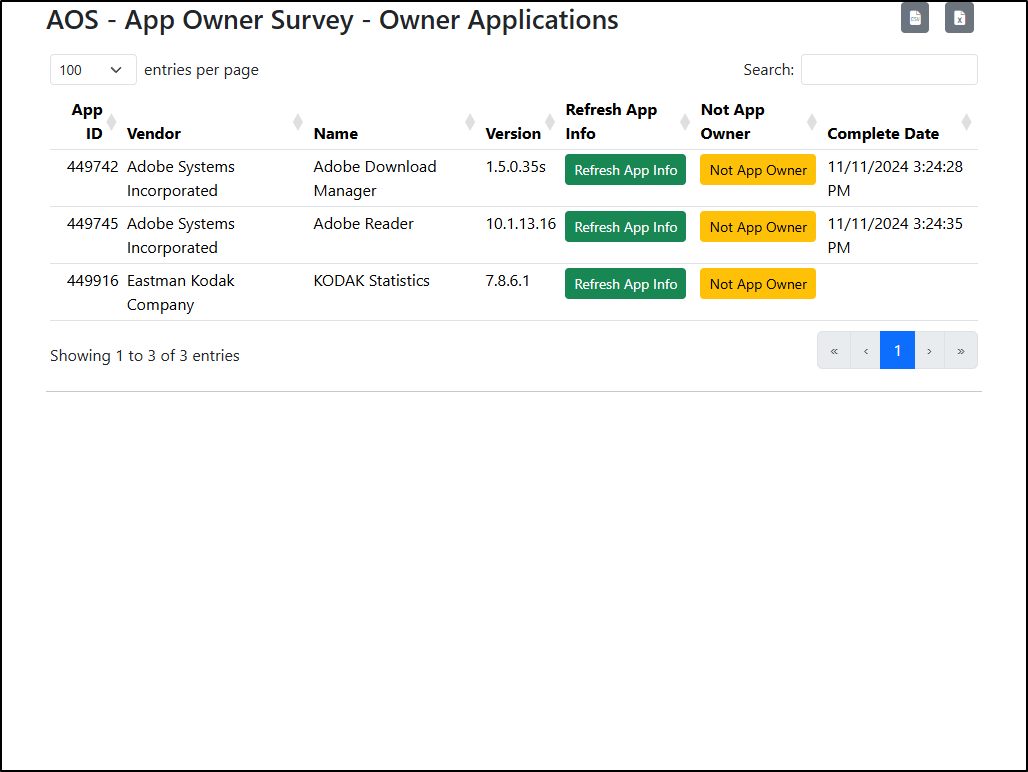Mark Not App Owner for Adobe Download Manager
Viewport: 1028px width, 772px height.
[758, 170]
